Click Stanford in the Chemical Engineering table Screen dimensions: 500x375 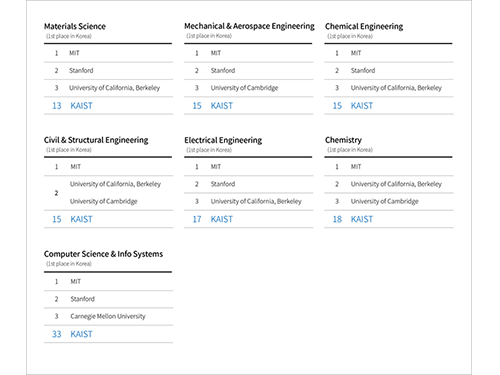pos(363,70)
